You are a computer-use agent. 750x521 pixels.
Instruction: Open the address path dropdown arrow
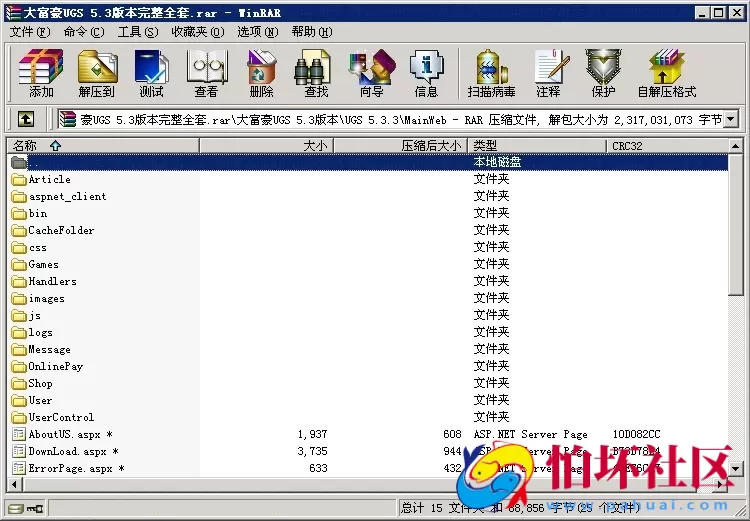[x=731, y=119]
